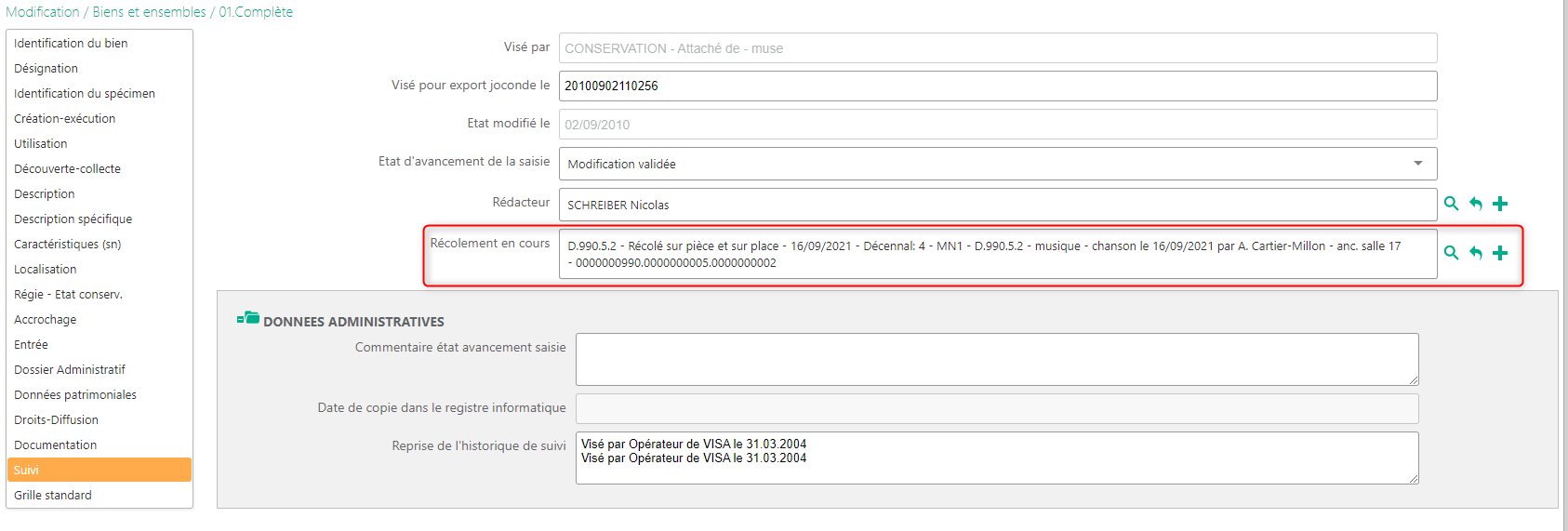Click the Biens et ensembles breadcrumb link
Viewport: 1568px width, 531px height.
pyautogui.click(x=150, y=12)
